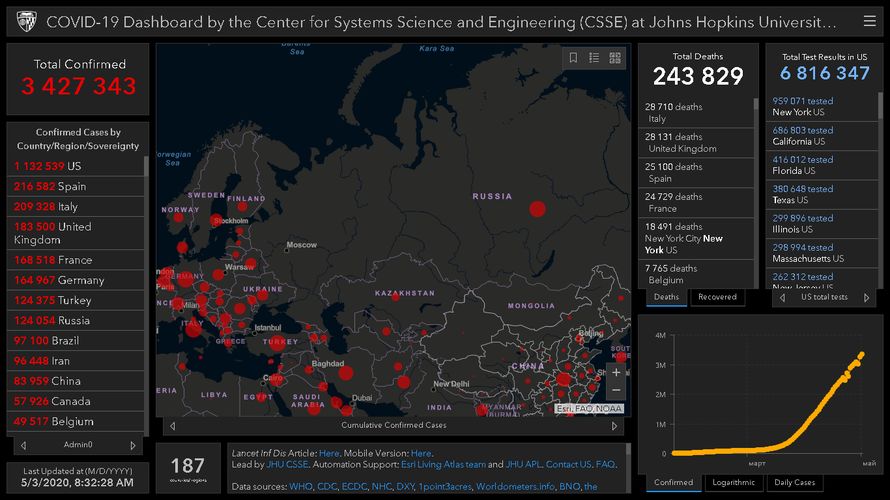This screenshot has height=500, width=890.
Task: Switch chart to Logarithmic view
Action: [733, 482]
